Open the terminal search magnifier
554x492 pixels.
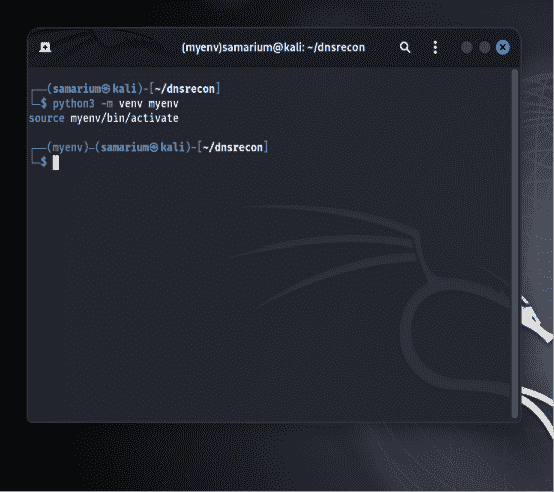pos(405,47)
